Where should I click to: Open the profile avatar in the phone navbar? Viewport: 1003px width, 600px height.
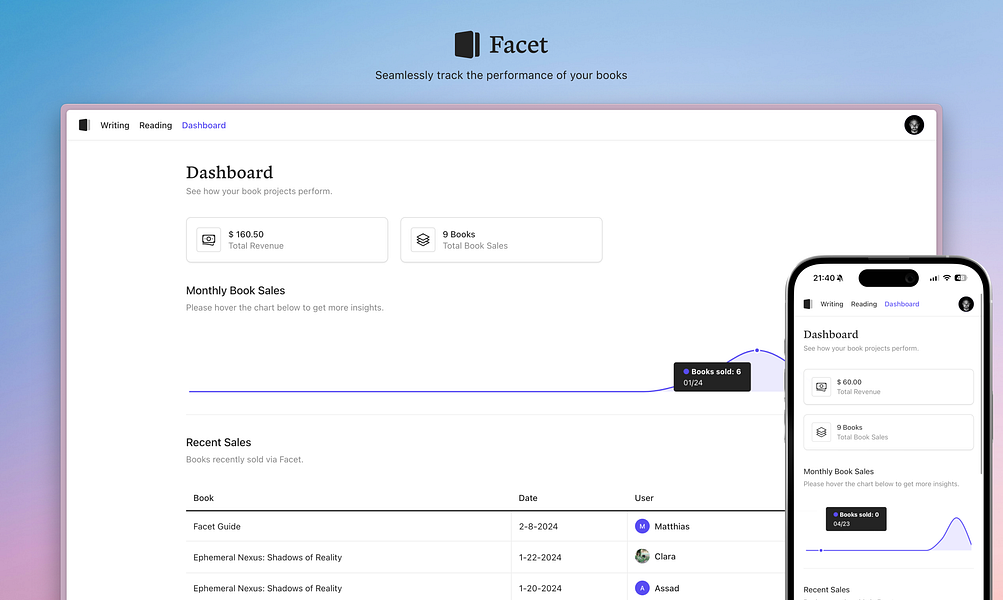pos(965,304)
